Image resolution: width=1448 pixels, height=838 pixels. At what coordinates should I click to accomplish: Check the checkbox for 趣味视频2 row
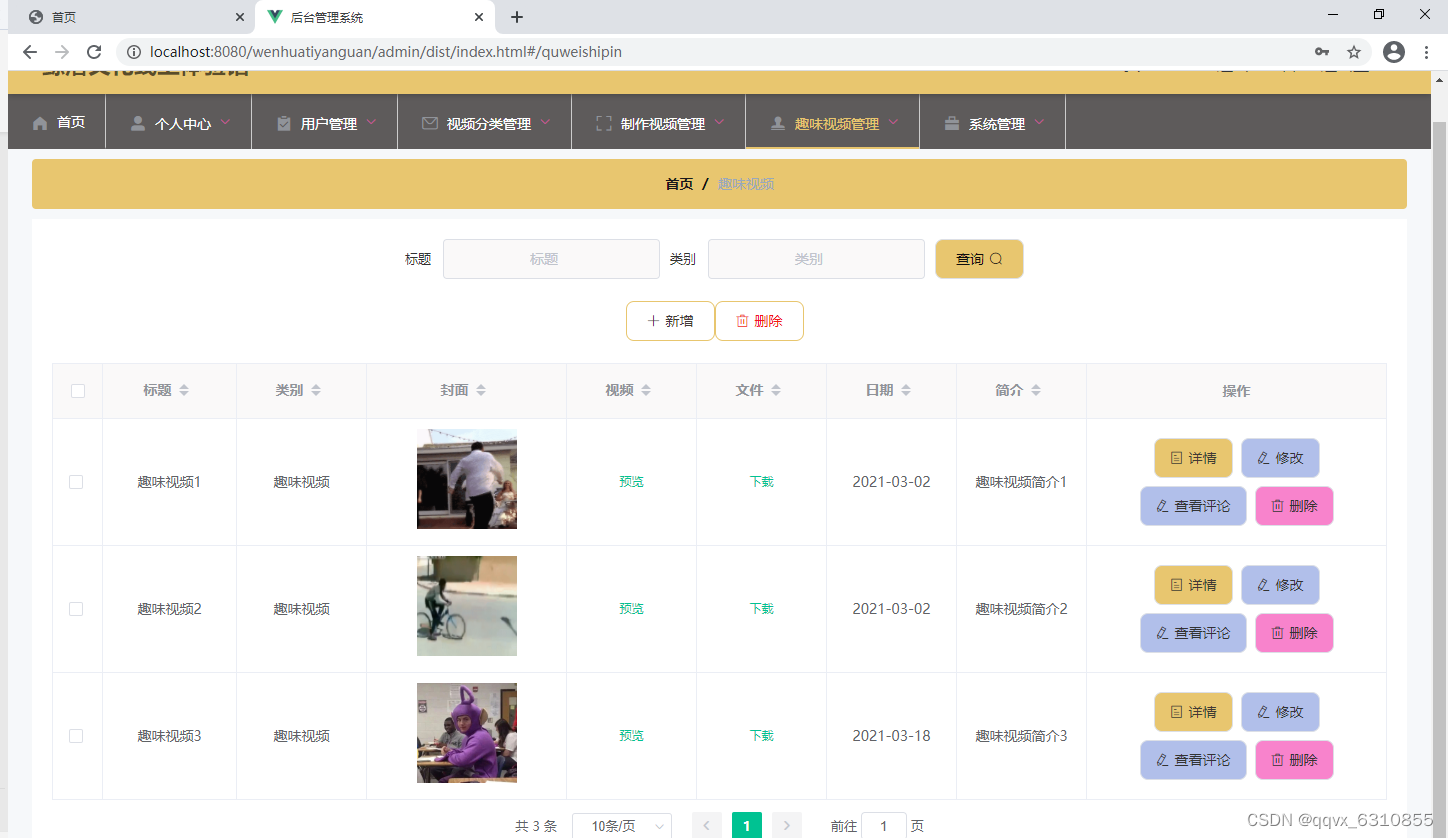76,609
